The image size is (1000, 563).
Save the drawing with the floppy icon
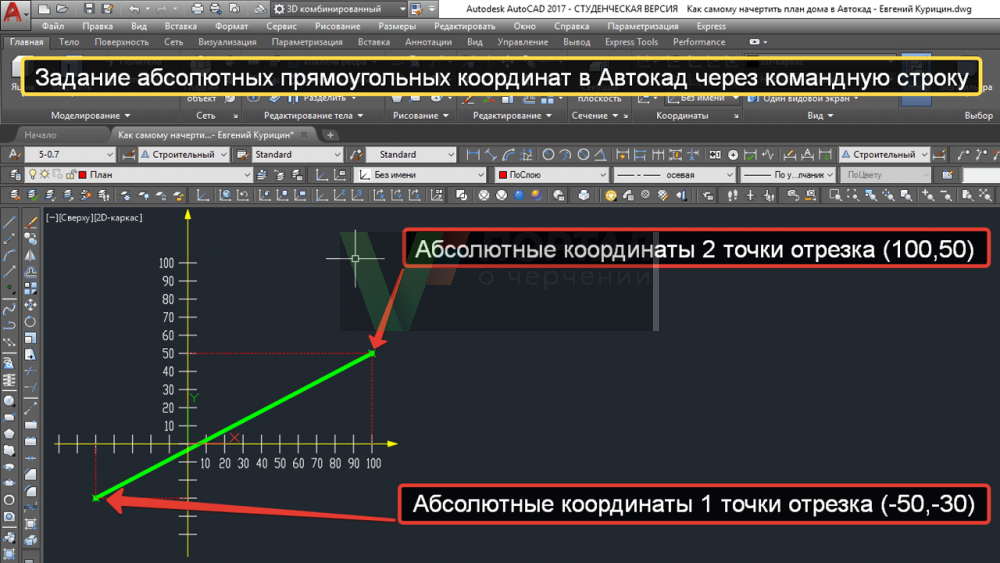89,9
